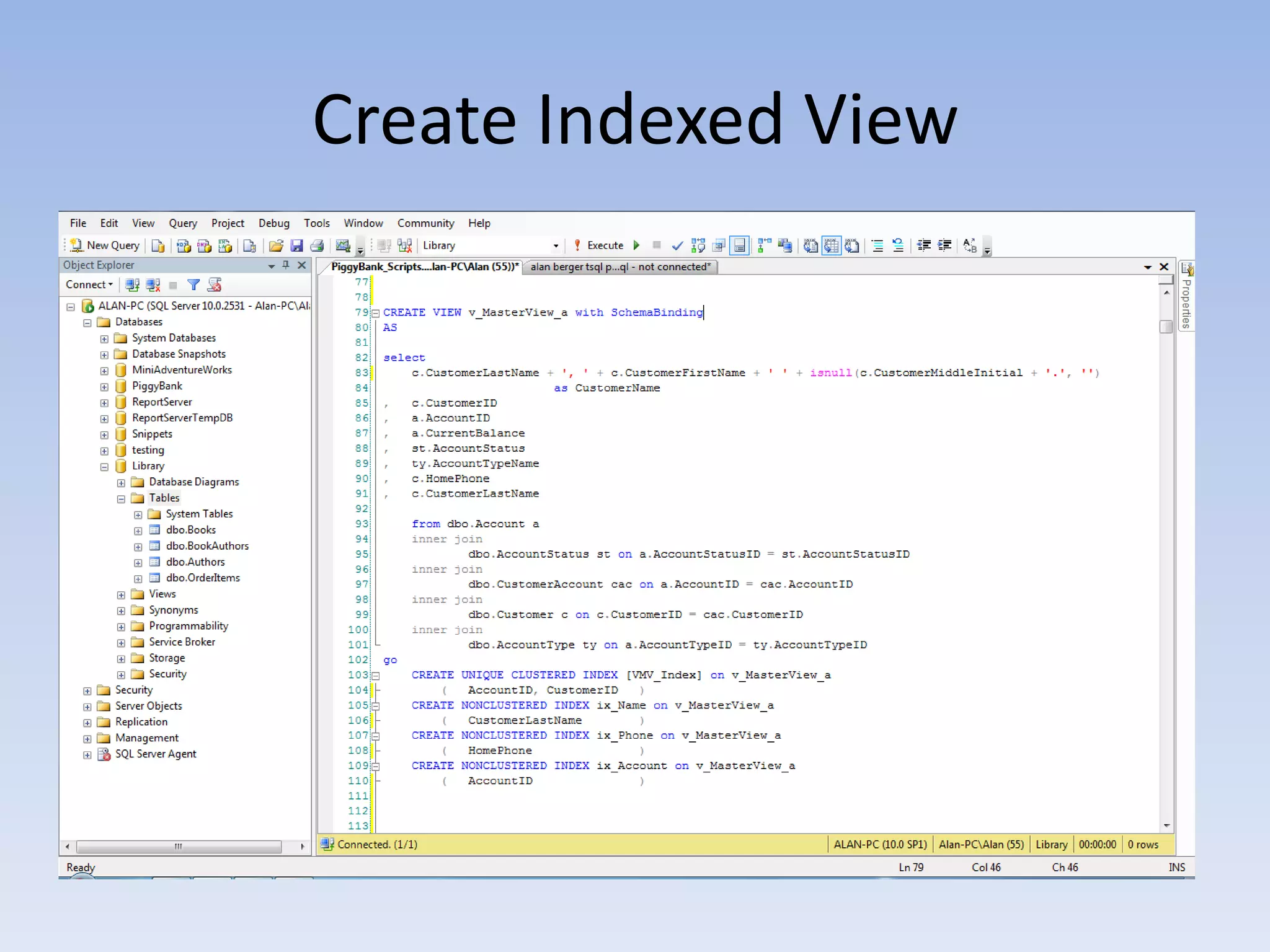Select the Replication folder
This screenshot has height=952, width=1270.
pos(141,721)
